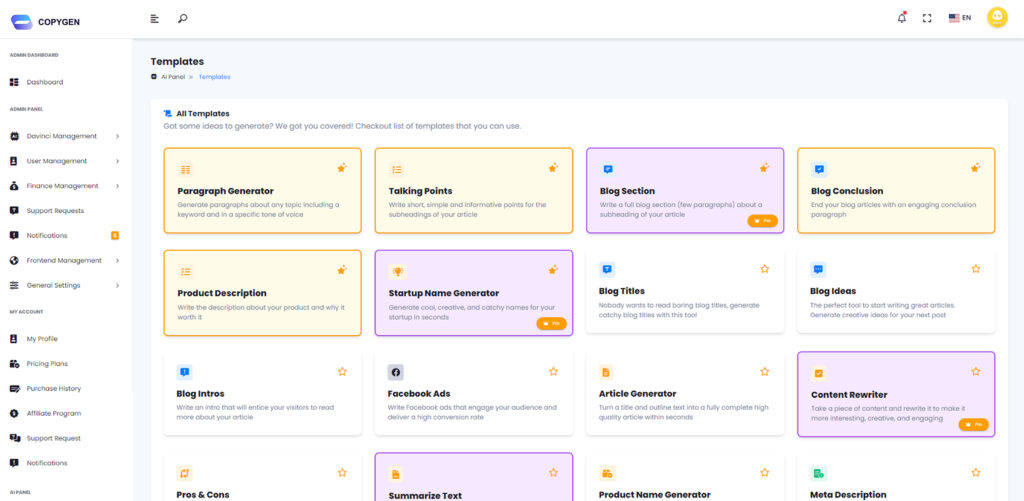Open the Affiliate Program link
Screen dimensions: 1024x501
point(53,413)
